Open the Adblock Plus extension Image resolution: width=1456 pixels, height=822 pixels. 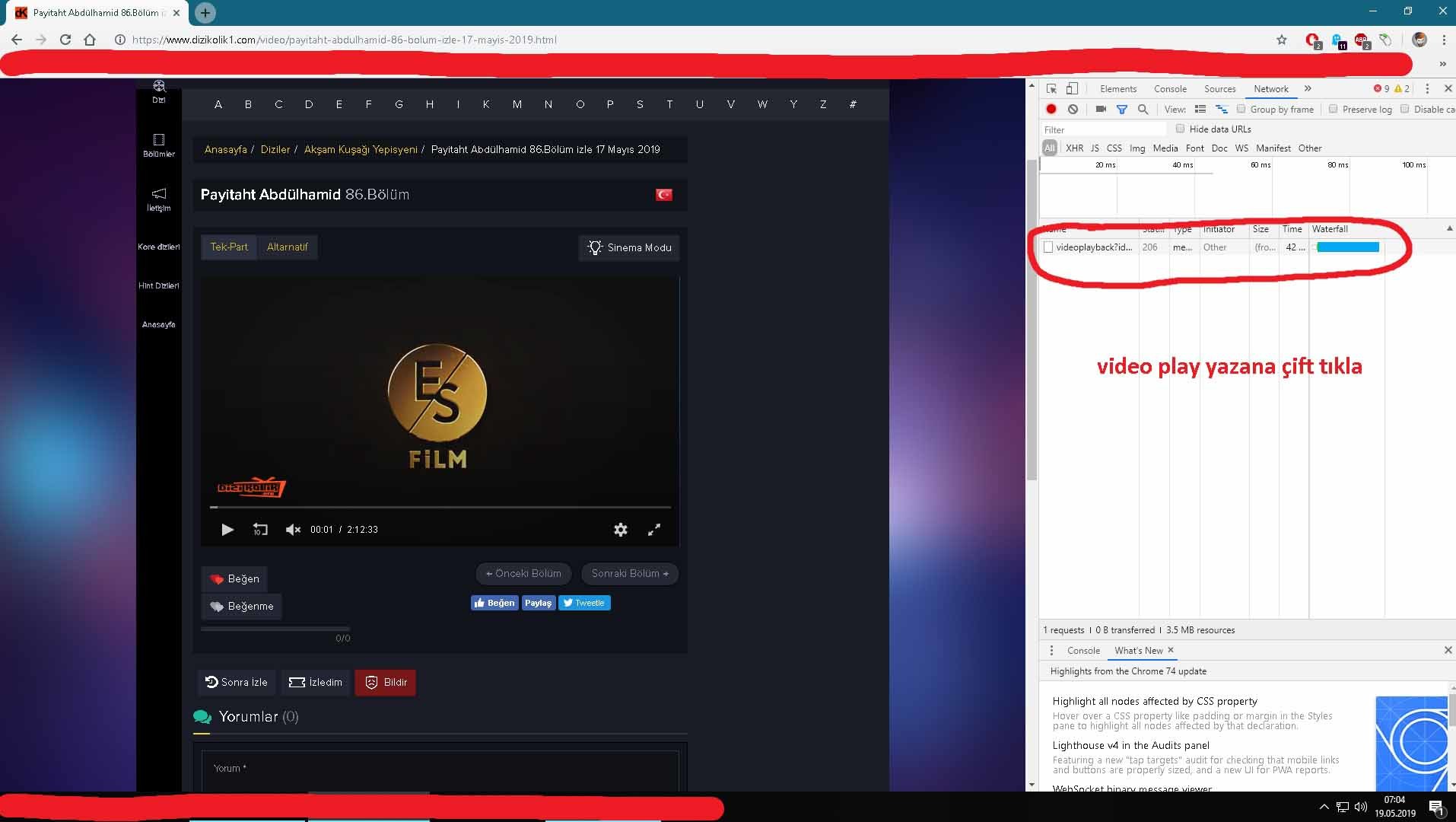[1362, 40]
